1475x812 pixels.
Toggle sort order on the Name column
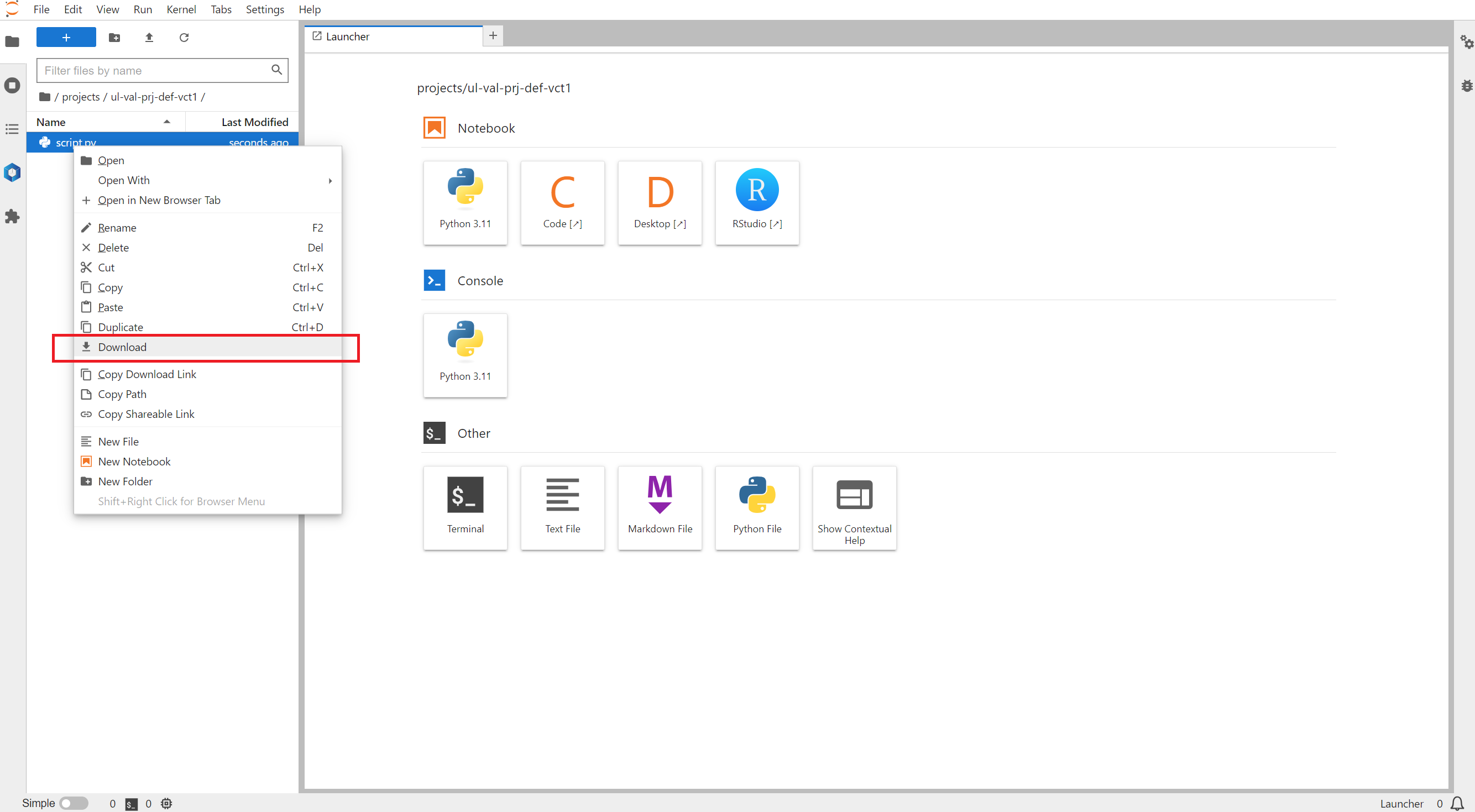[x=51, y=122]
